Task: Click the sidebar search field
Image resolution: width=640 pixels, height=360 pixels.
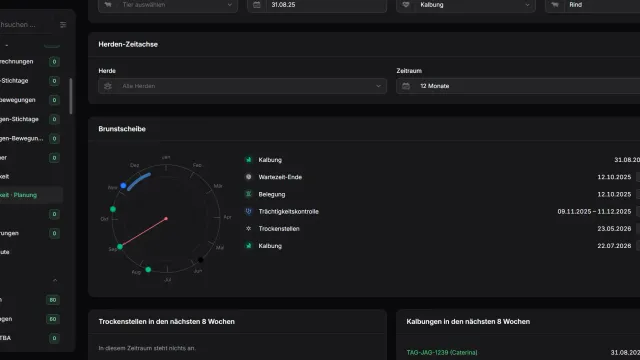Action: [27, 25]
